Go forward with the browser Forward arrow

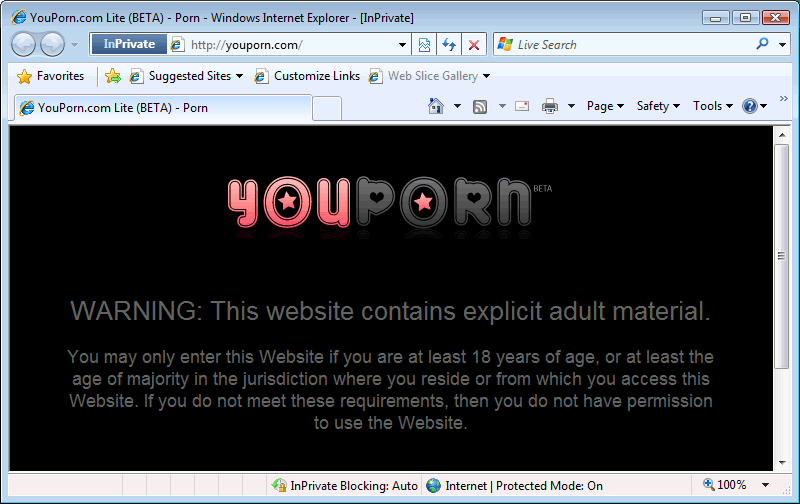[53, 44]
